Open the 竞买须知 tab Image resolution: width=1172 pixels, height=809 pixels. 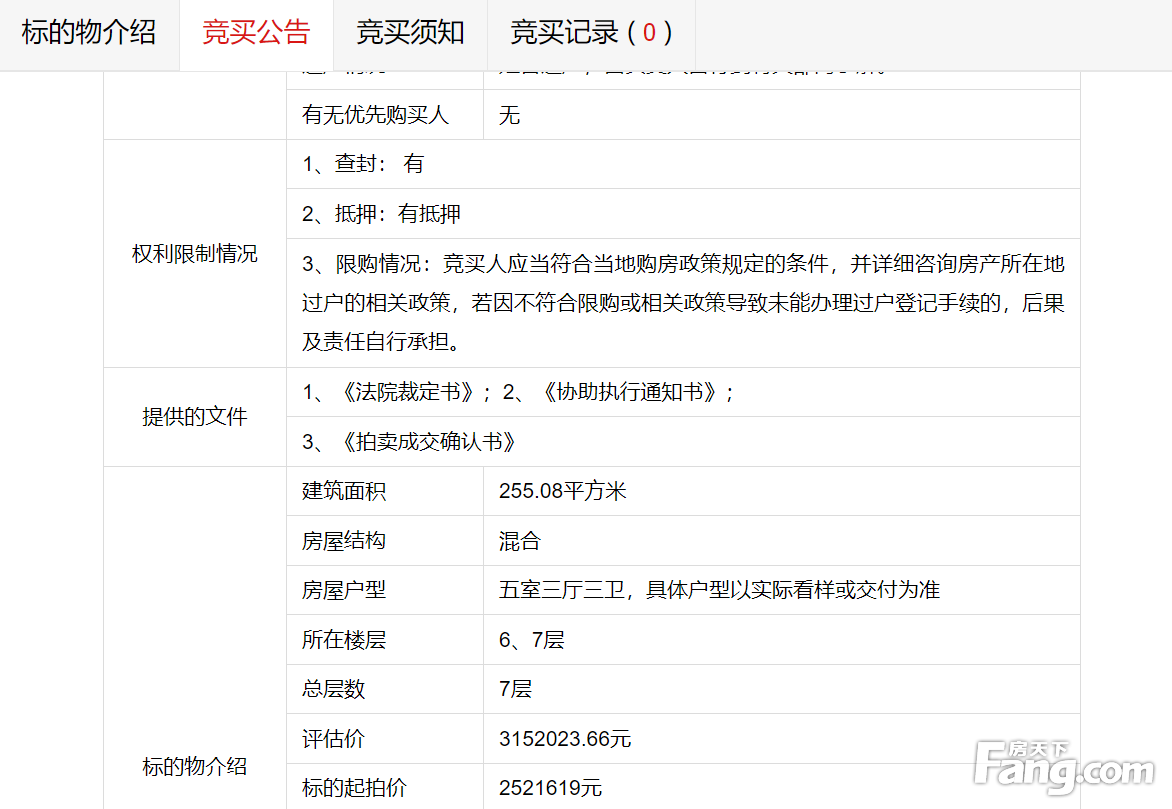point(410,33)
